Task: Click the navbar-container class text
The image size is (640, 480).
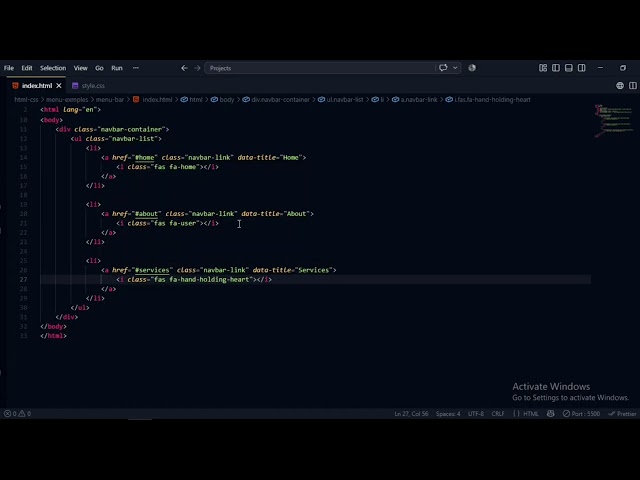Action: [x=131, y=129]
